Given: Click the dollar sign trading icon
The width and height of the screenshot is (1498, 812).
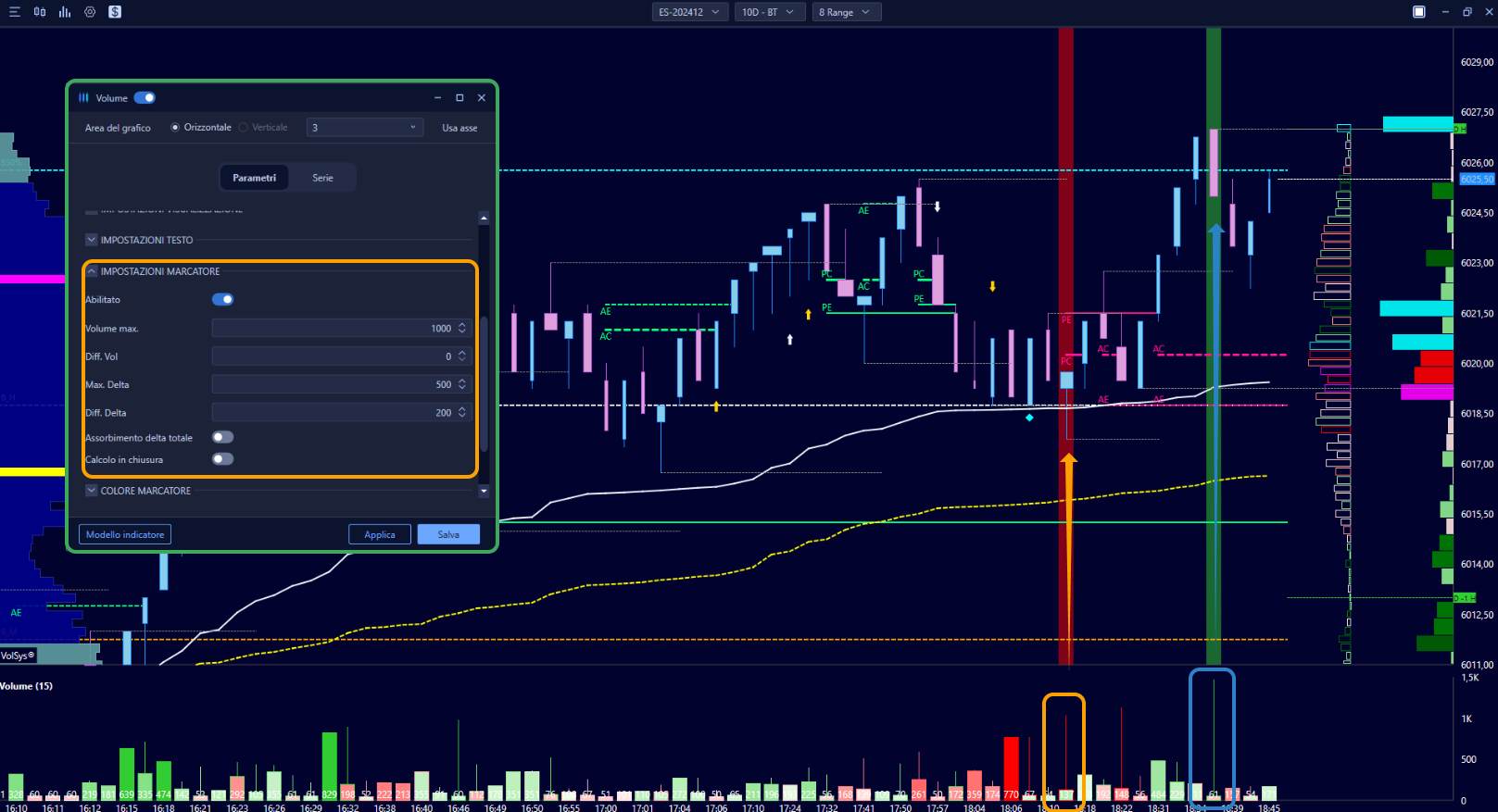Looking at the screenshot, I should coord(115,12).
